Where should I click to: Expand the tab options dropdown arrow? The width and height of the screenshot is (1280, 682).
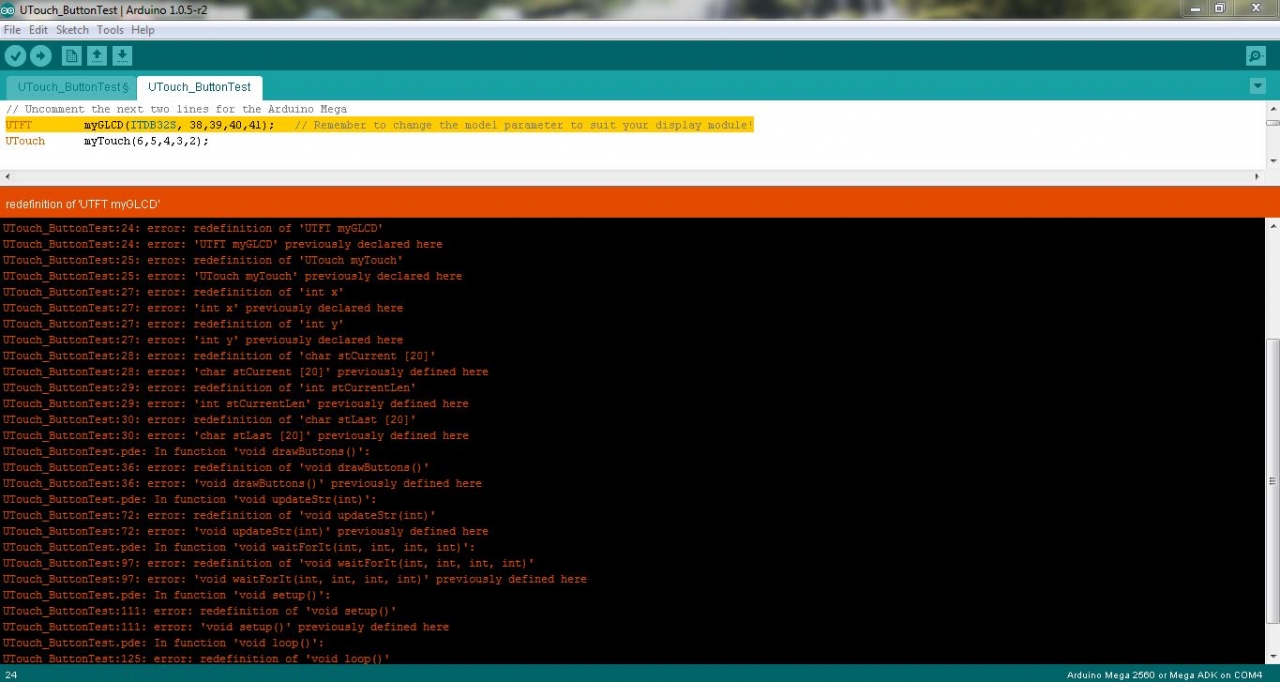[1258, 86]
